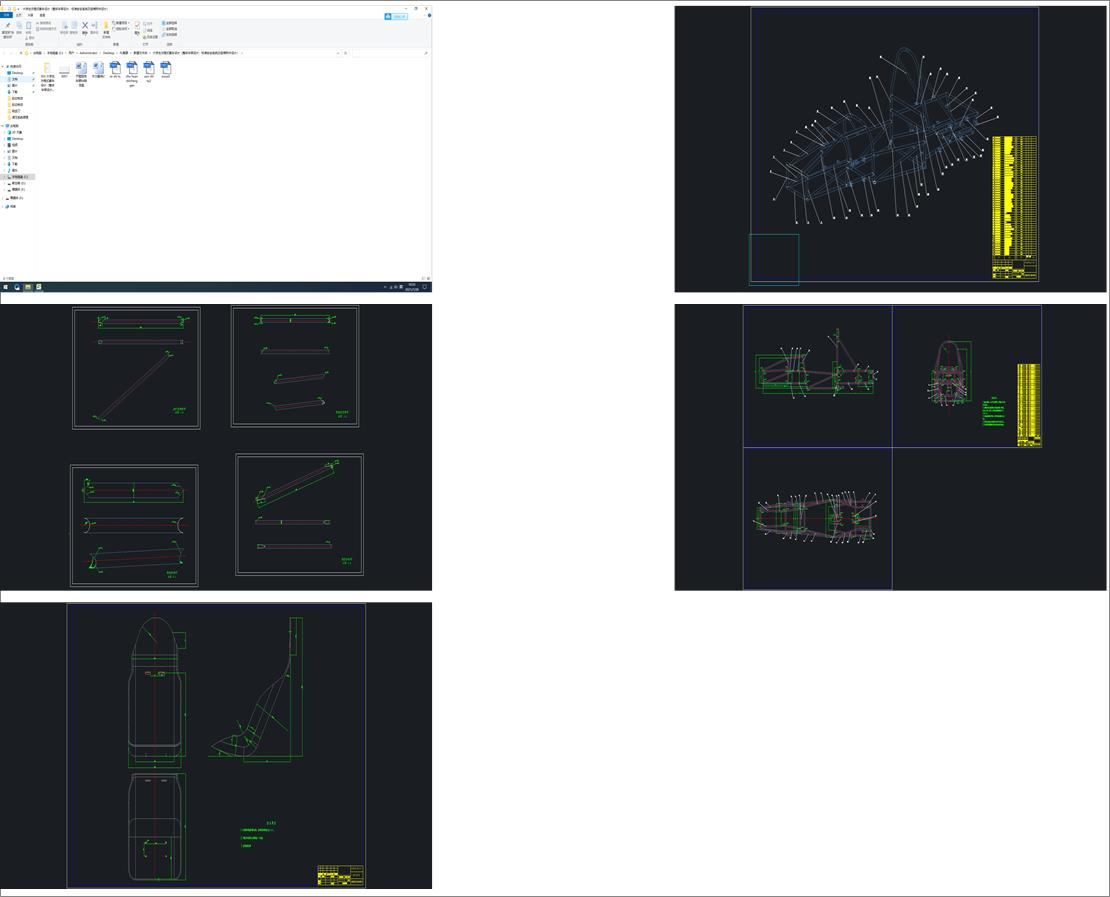Open the blue File tab in Explorer
1110x897 pixels.
pyautogui.click(x=6, y=15)
